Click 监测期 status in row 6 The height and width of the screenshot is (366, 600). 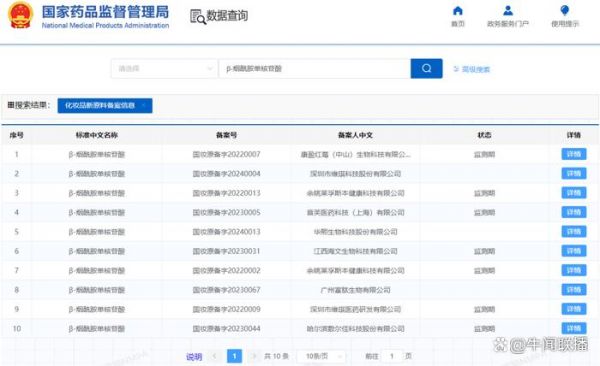484,252
